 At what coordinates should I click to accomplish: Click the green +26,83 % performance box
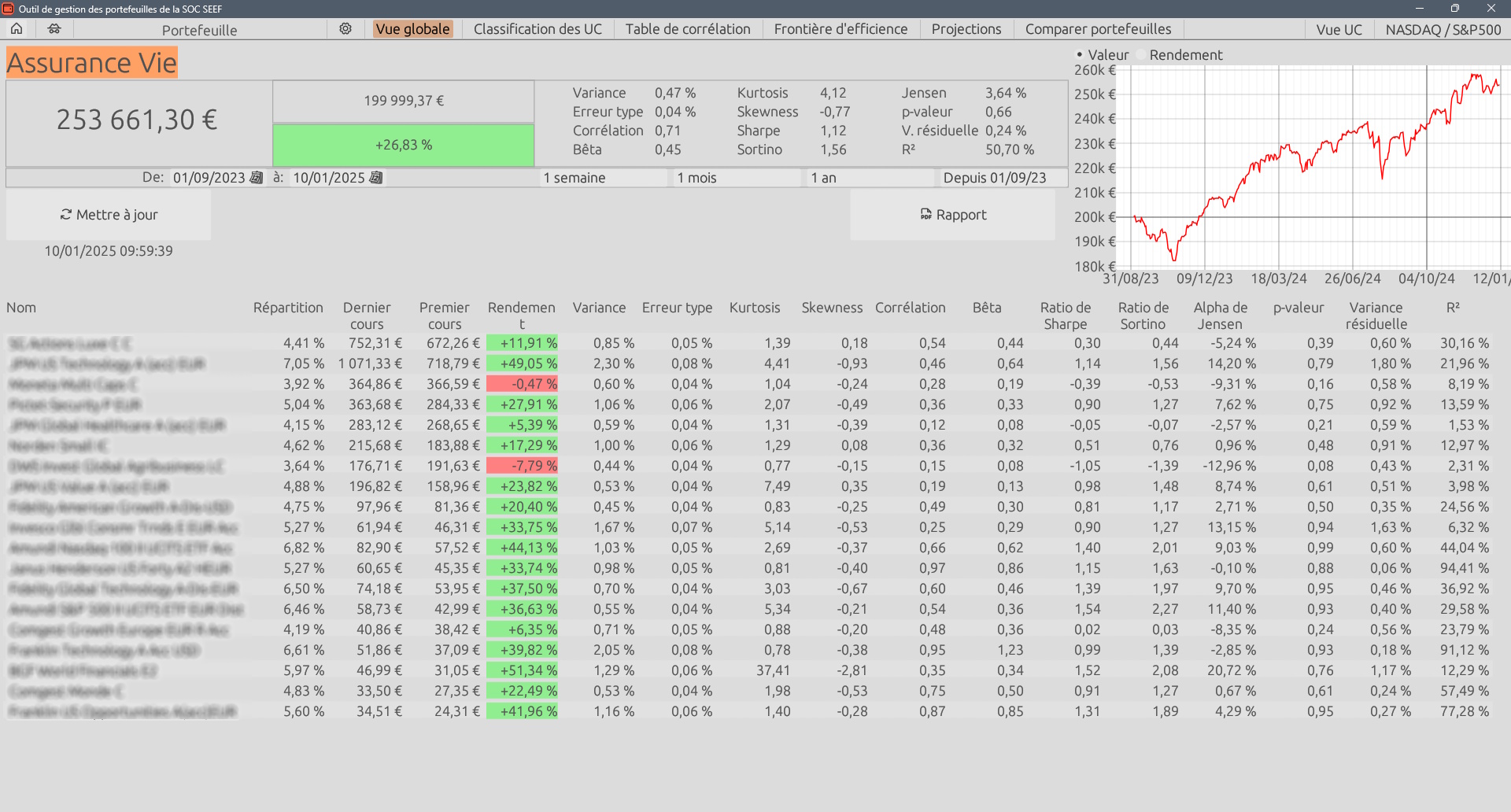(404, 145)
